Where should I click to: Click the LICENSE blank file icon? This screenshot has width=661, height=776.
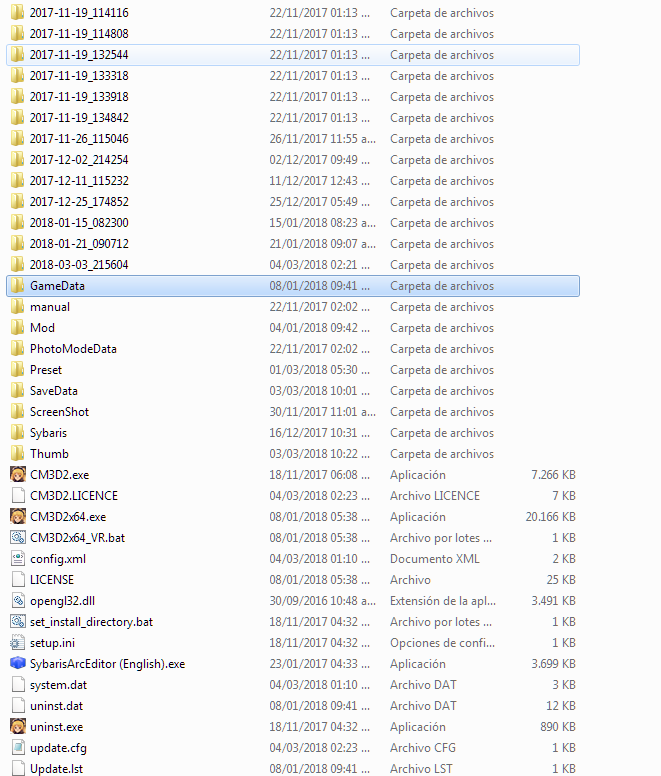point(18,580)
